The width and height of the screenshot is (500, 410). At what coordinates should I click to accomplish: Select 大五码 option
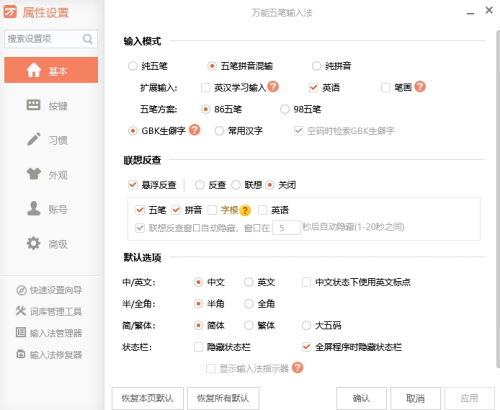(307, 325)
